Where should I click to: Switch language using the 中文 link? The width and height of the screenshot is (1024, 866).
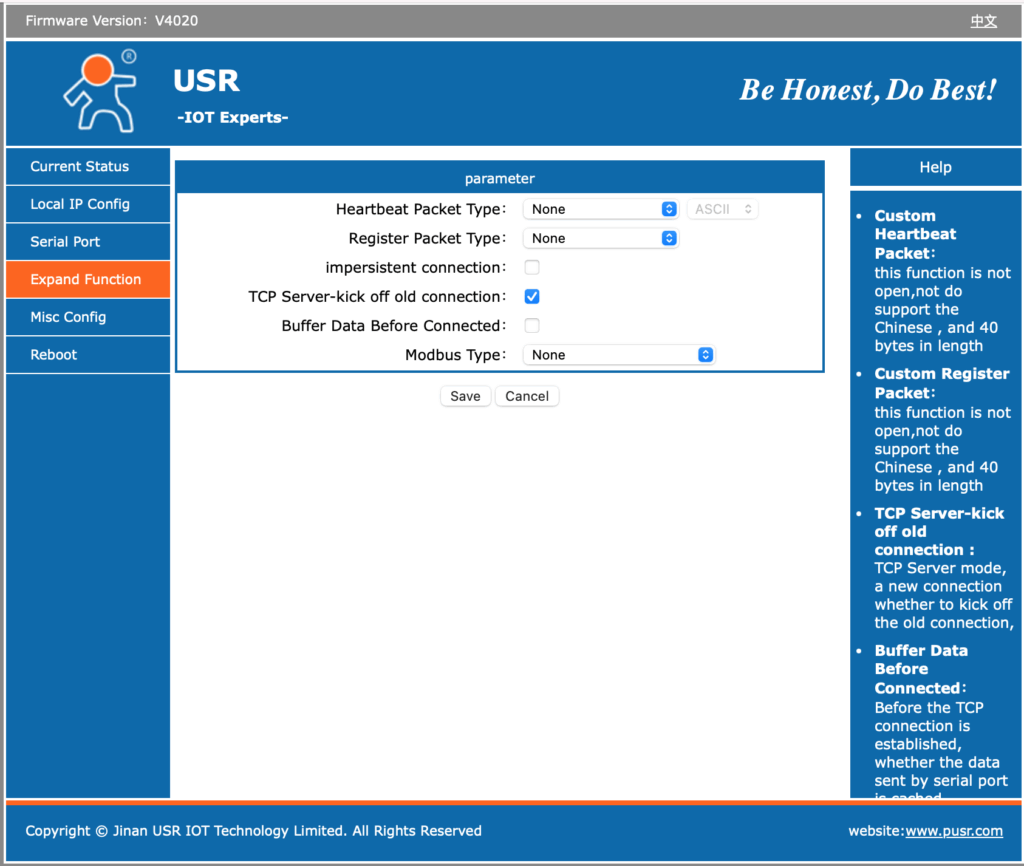click(983, 21)
